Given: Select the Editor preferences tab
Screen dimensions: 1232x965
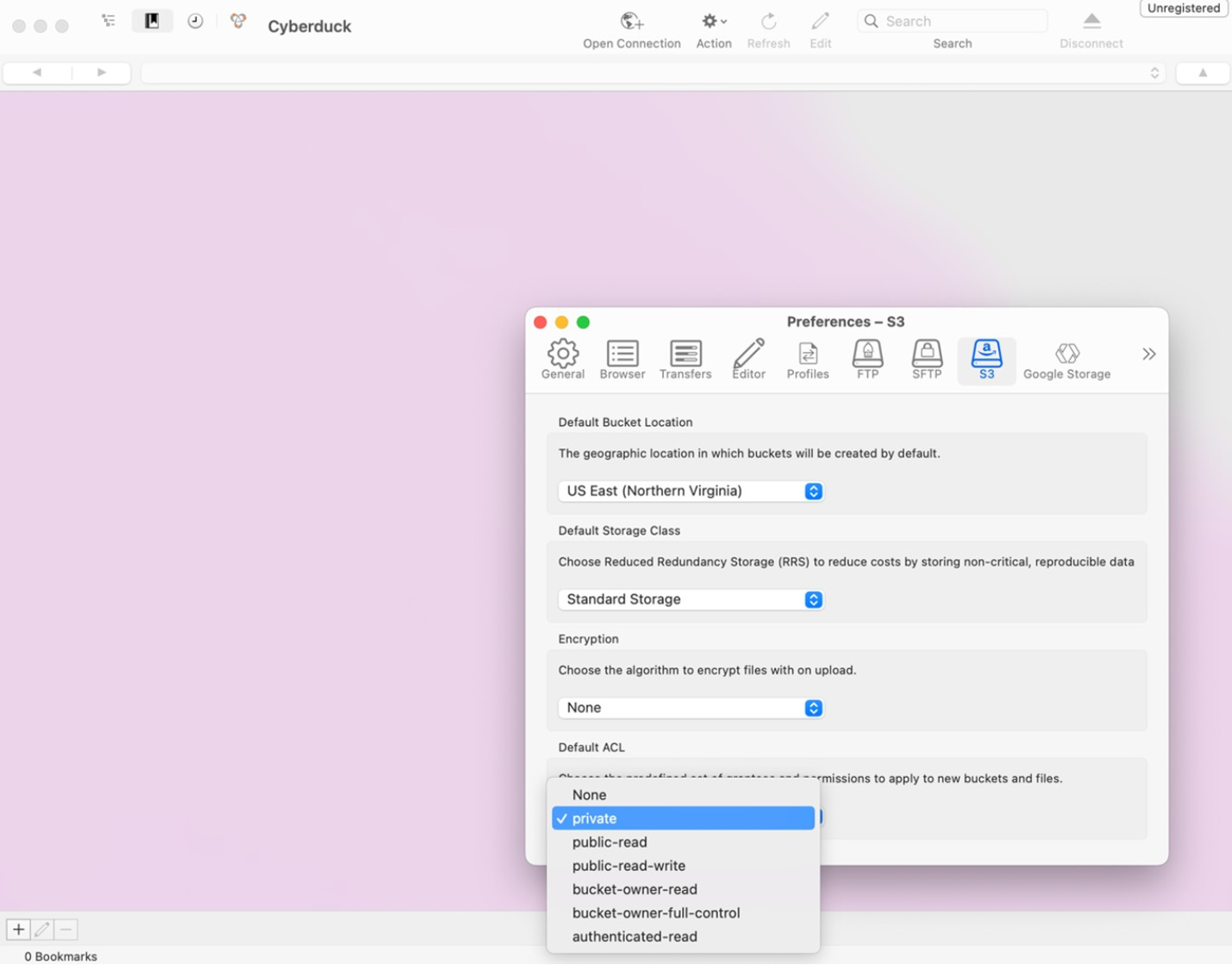Looking at the screenshot, I should (x=748, y=360).
